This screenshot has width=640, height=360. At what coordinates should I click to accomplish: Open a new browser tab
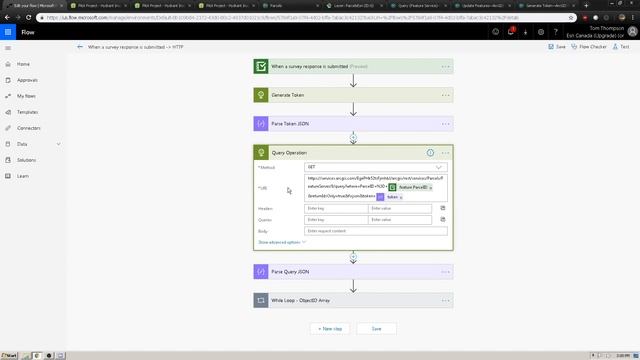pos(586,6)
